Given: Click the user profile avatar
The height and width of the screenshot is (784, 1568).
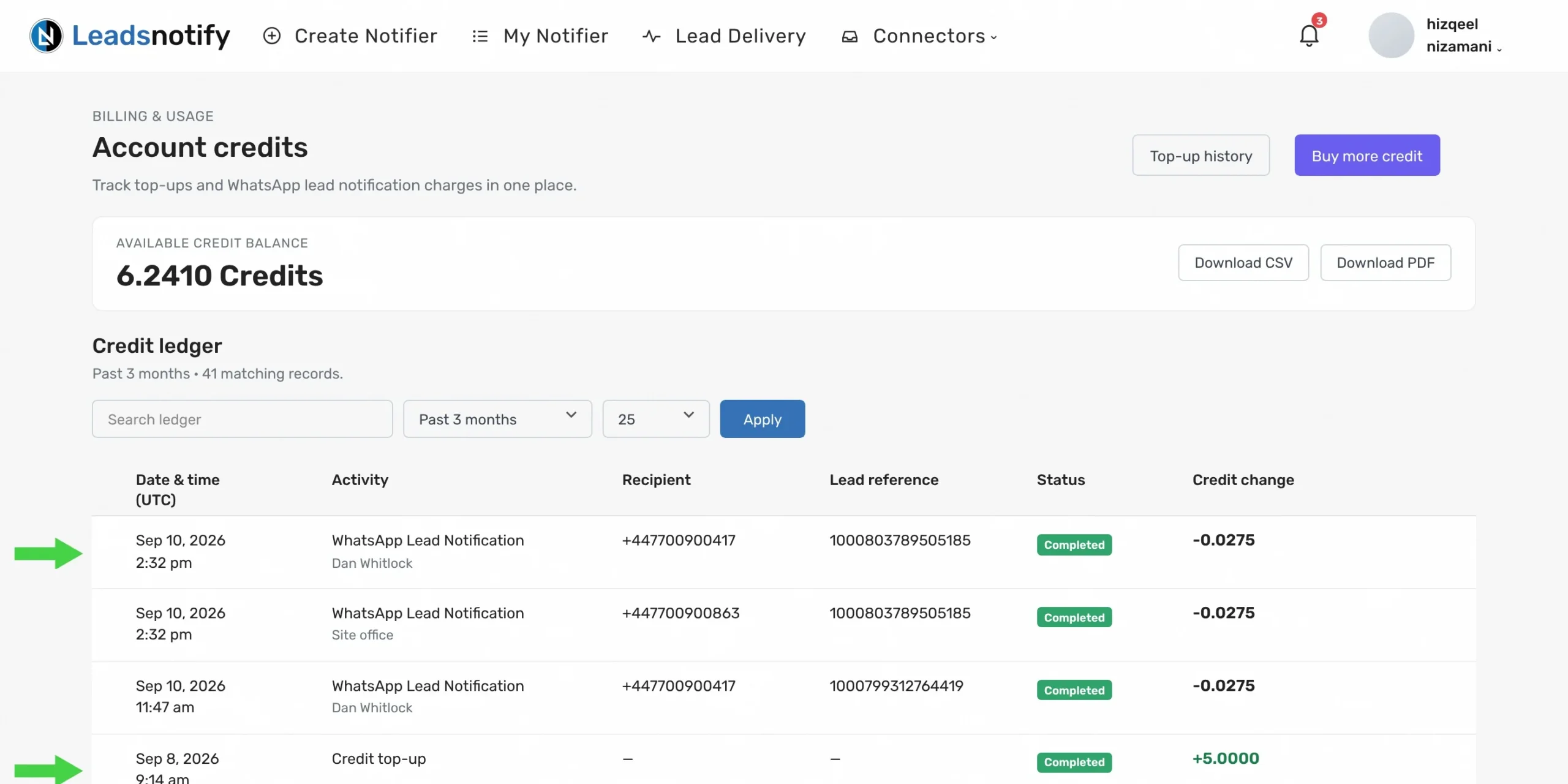Looking at the screenshot, I should [1391, 36].
